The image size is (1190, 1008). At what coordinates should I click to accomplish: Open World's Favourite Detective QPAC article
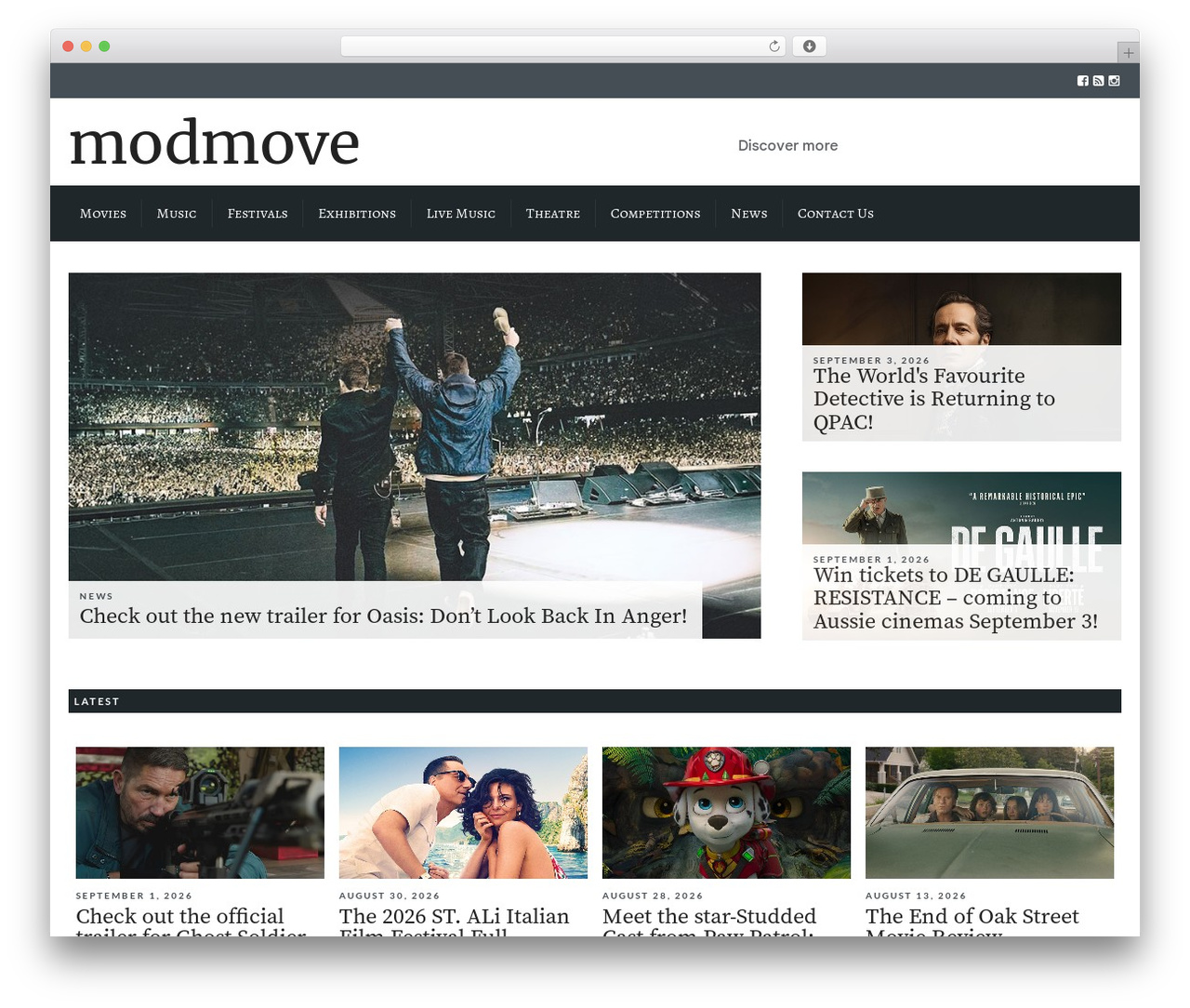click(934, 399)
